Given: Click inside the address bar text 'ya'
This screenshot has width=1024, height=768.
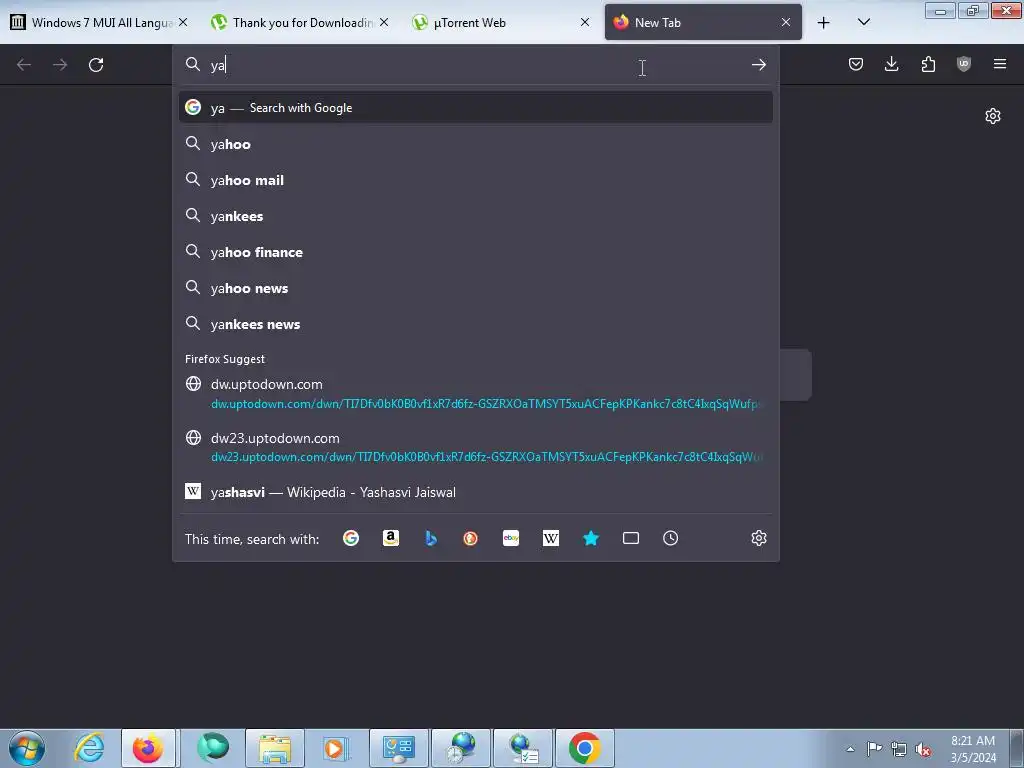Looking at the screenshot, I should point(218,65).
